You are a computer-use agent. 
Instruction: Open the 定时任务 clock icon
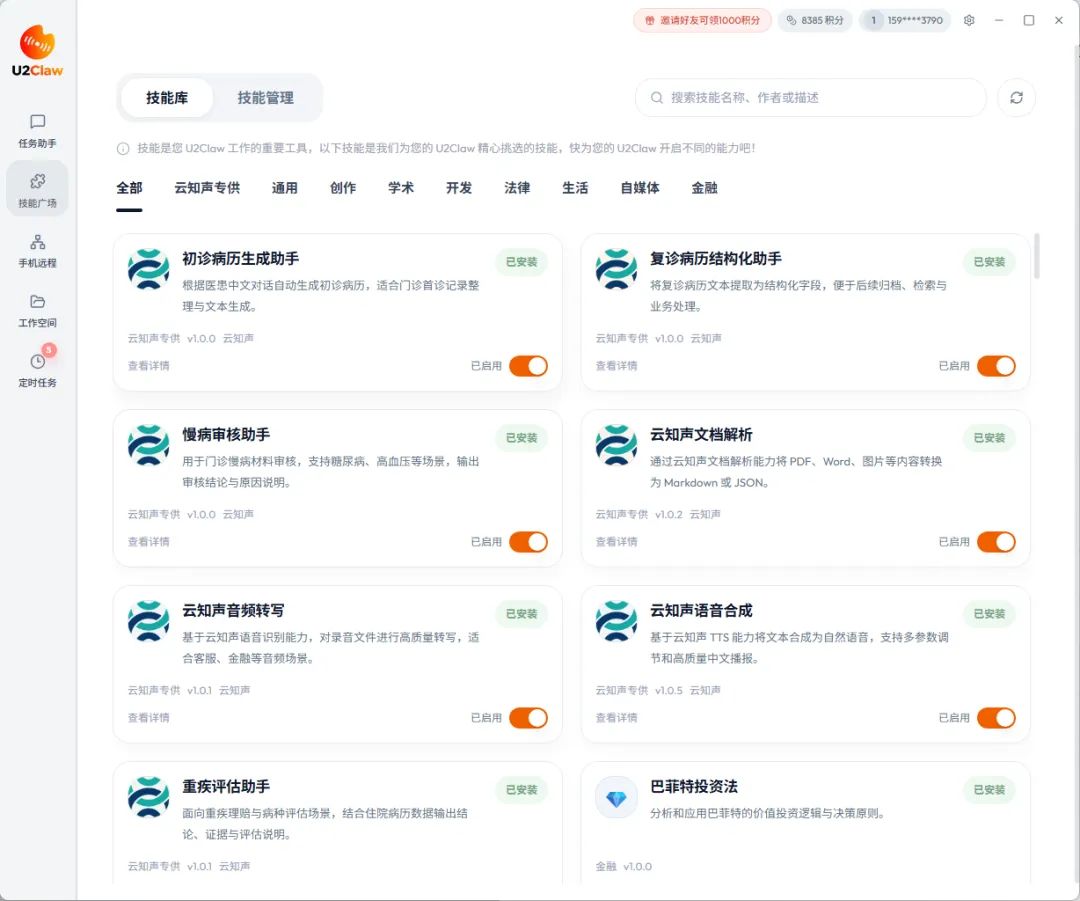click(x=37, y=362)
